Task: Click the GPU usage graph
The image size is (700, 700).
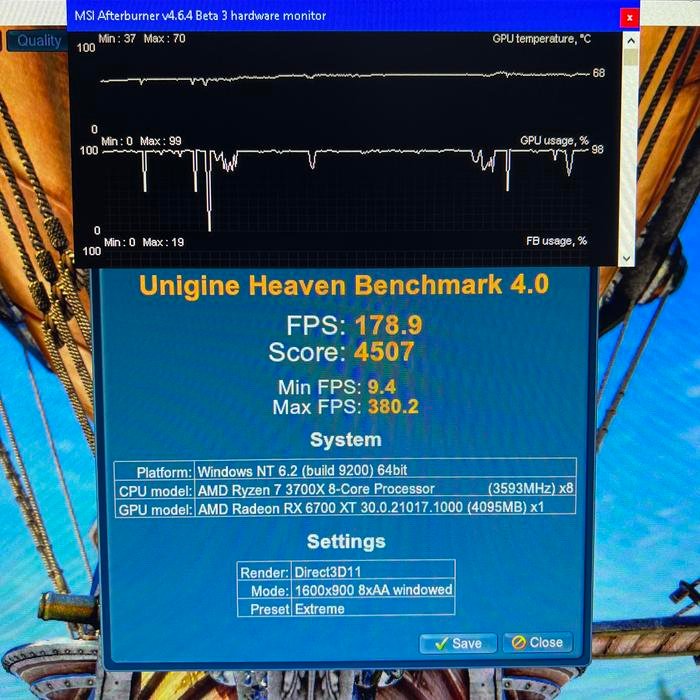Action: point(340,170)
